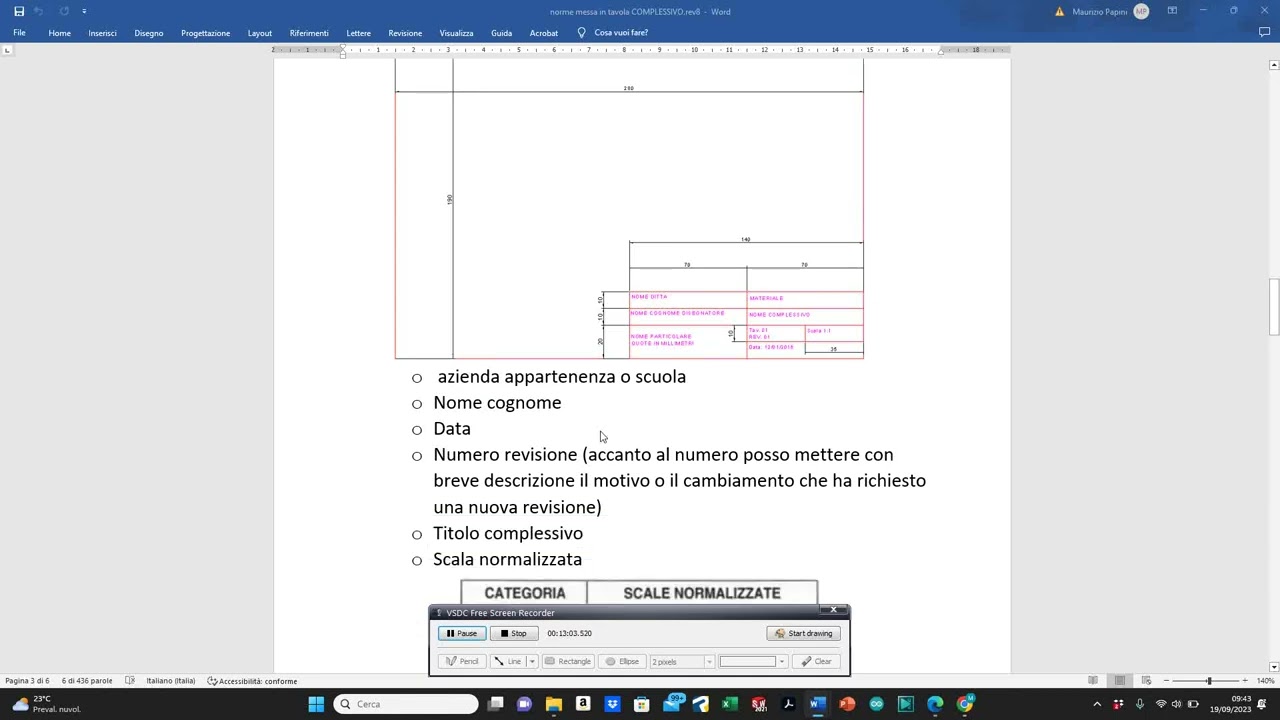Select the Pencil tool in VSDC recorder
Viewport: 1280px width, 720px height.
point(462,661)
